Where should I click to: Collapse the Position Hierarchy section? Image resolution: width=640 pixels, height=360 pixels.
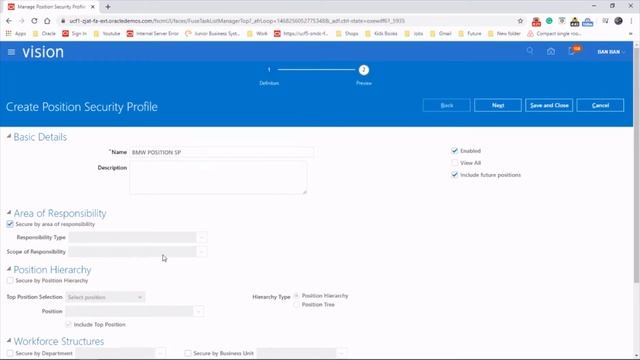click(9, 269)
